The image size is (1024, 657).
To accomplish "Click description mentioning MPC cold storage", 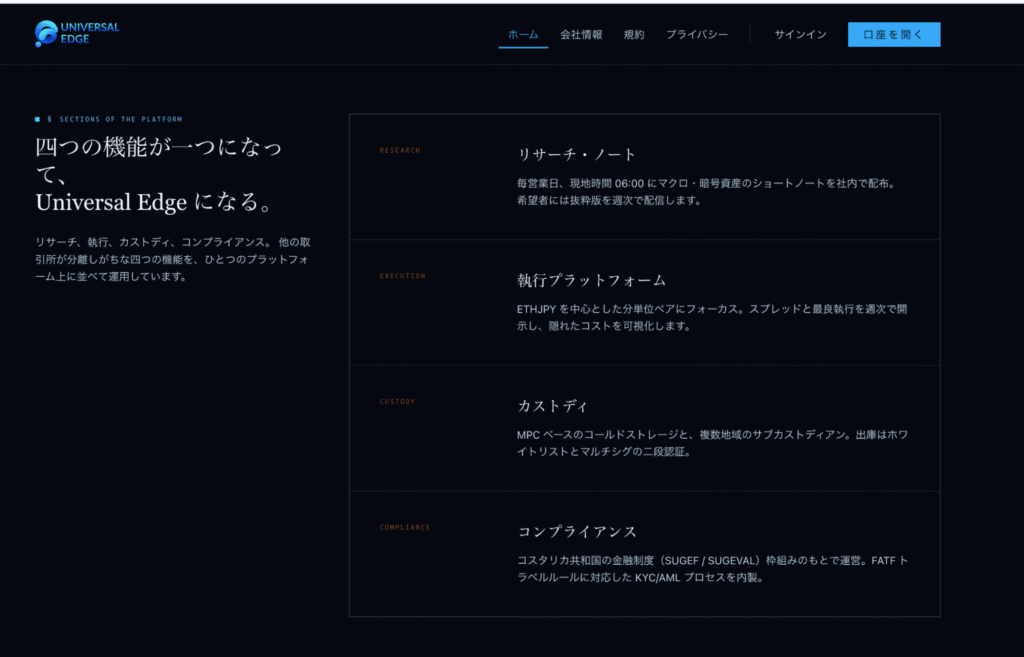I will tap(712, 443).
